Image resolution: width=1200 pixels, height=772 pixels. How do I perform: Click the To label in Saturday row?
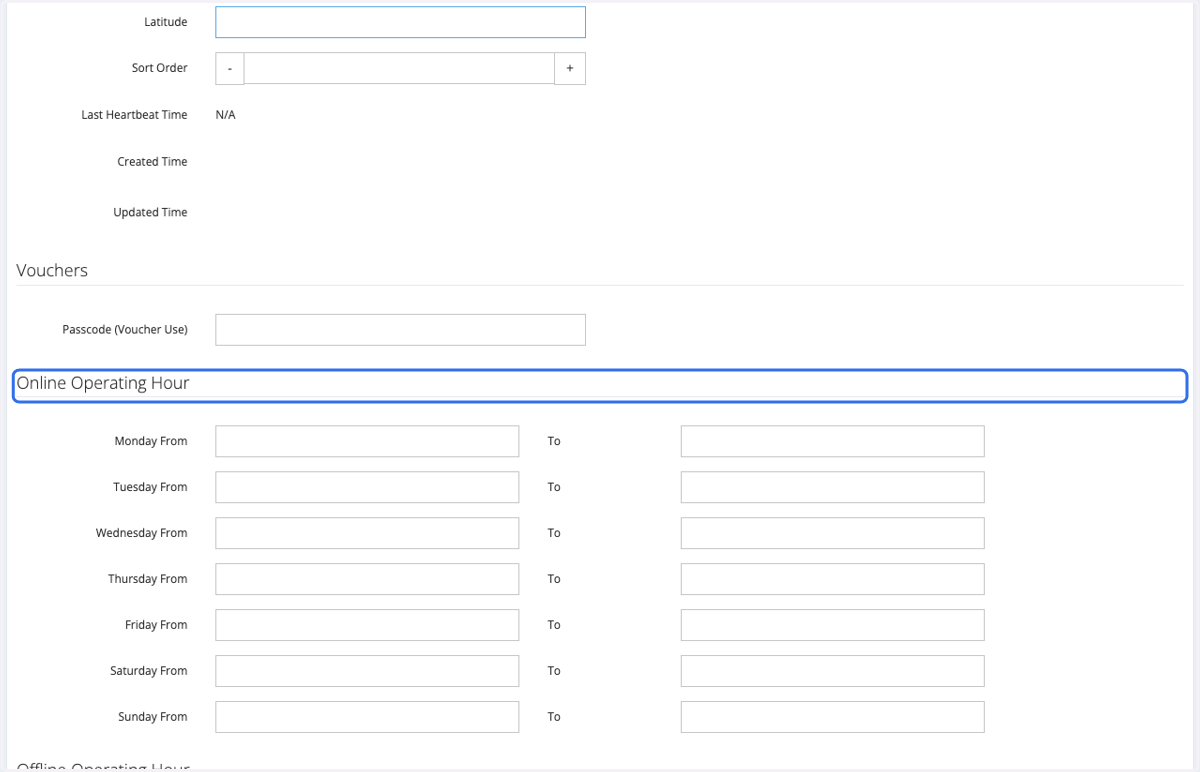pyautogui.click(x=554, y=671)
